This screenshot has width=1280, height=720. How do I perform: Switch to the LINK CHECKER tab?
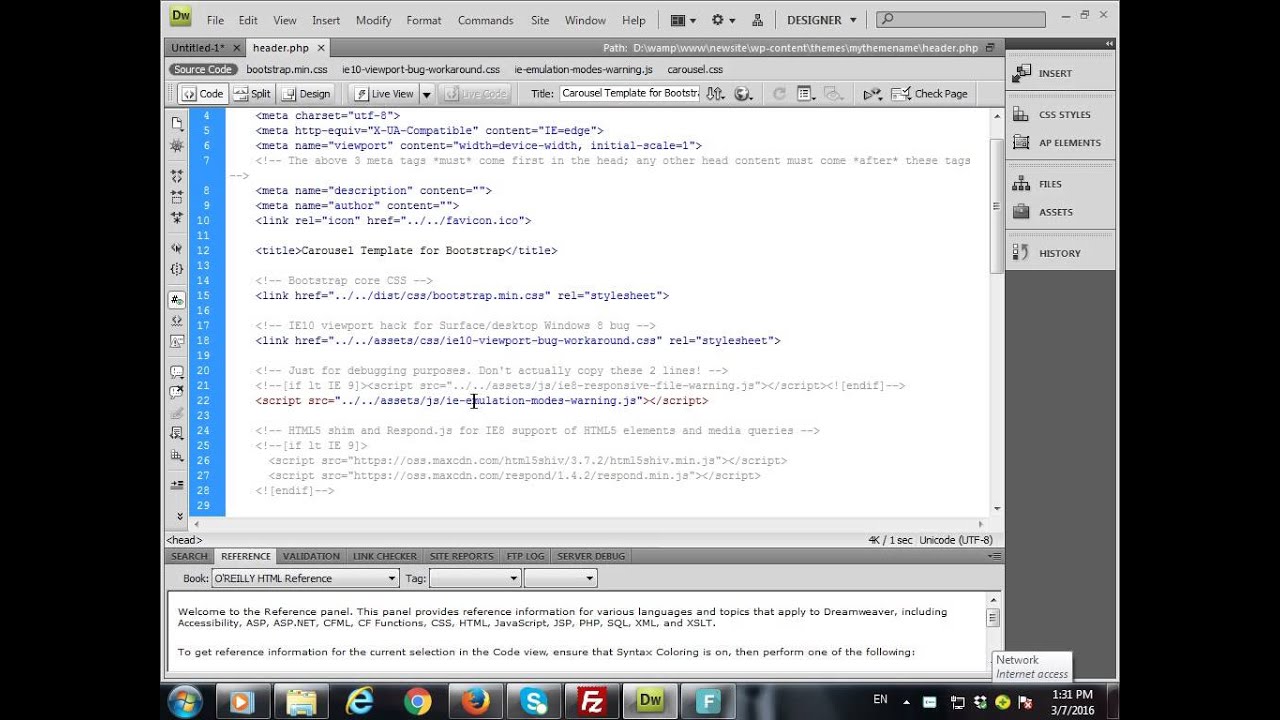[x=385, y=556]
